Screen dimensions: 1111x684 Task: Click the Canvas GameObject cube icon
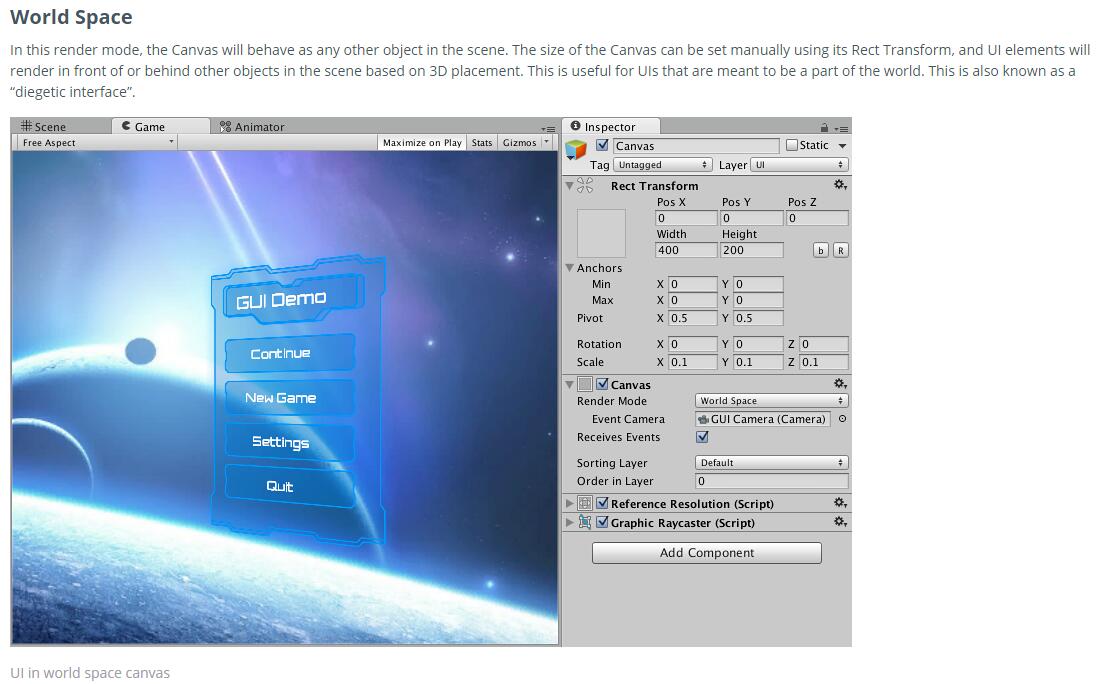click(x=575, y=149)
